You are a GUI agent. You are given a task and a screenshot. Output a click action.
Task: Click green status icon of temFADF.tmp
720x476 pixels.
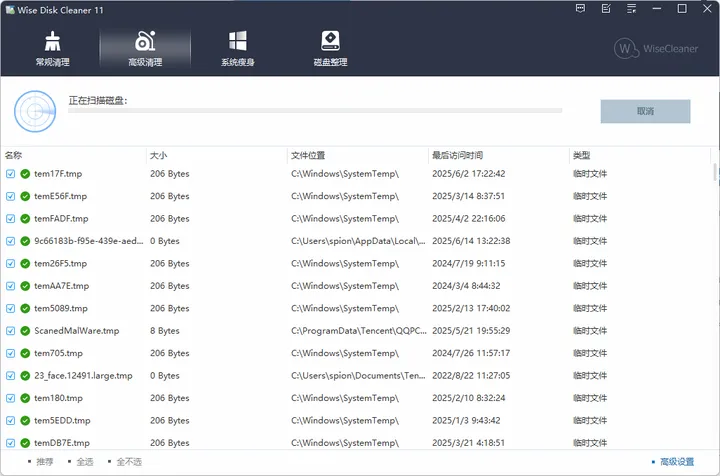pyautogui.click(x=25, y=218)
